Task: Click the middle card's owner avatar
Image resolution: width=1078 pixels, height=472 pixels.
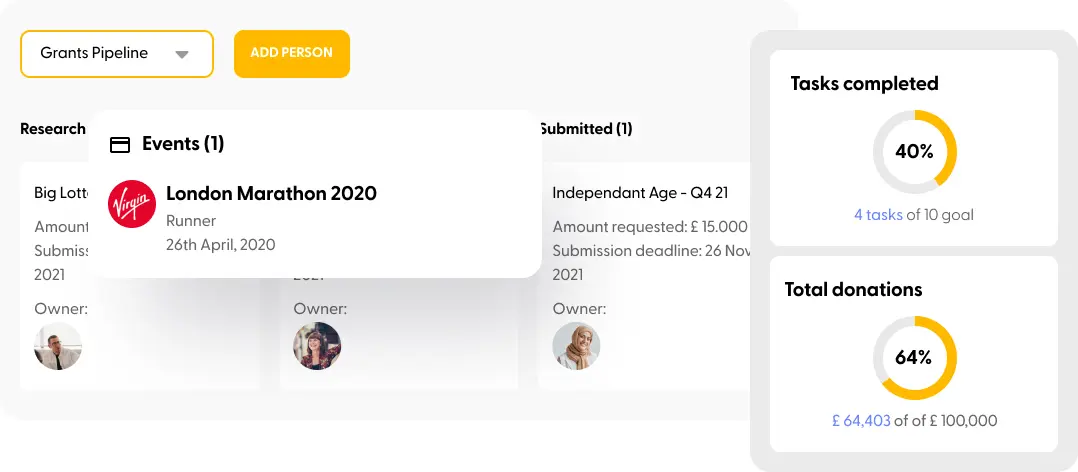Action: coord(317,346)
